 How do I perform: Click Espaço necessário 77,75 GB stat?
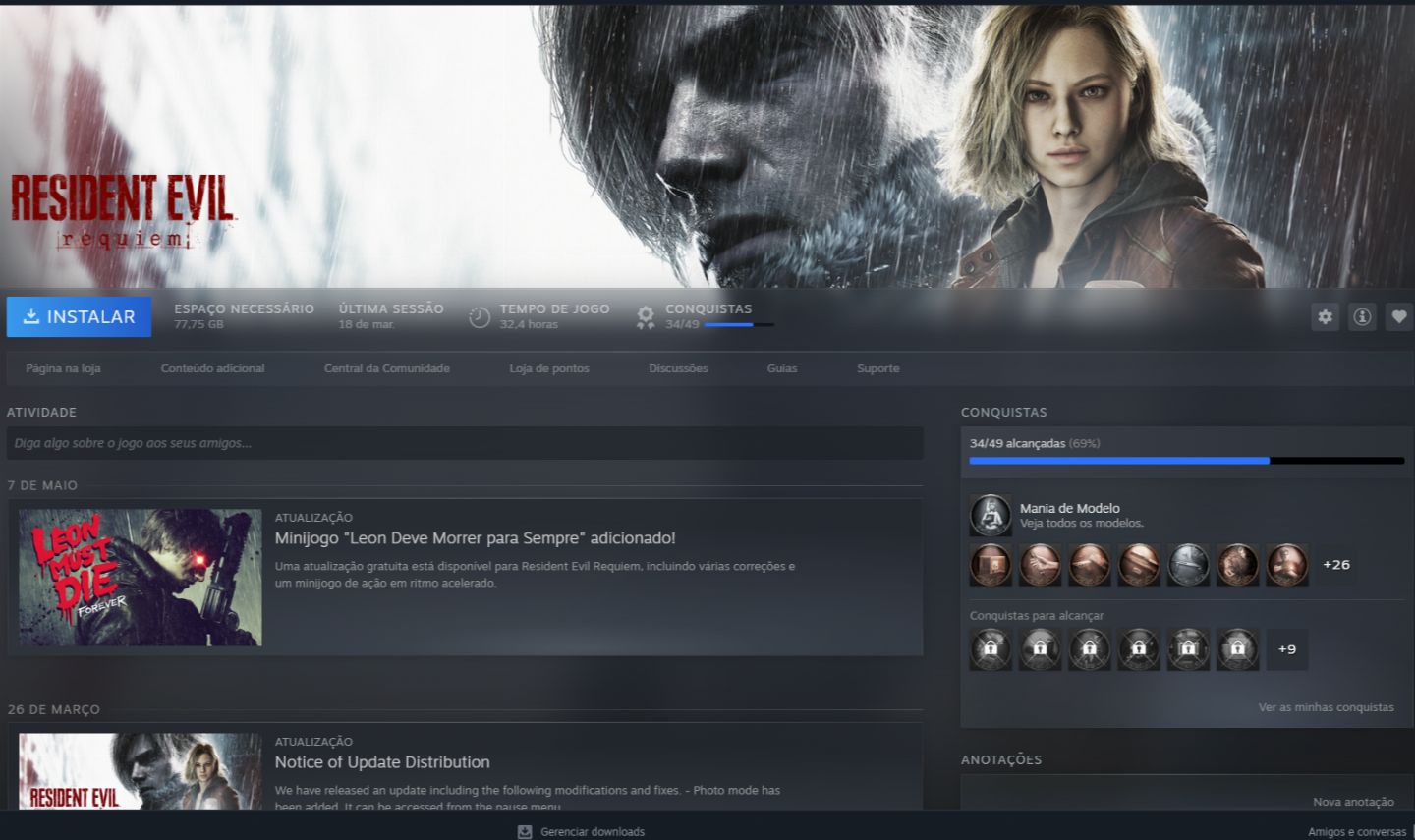click(x=244, y=316)
